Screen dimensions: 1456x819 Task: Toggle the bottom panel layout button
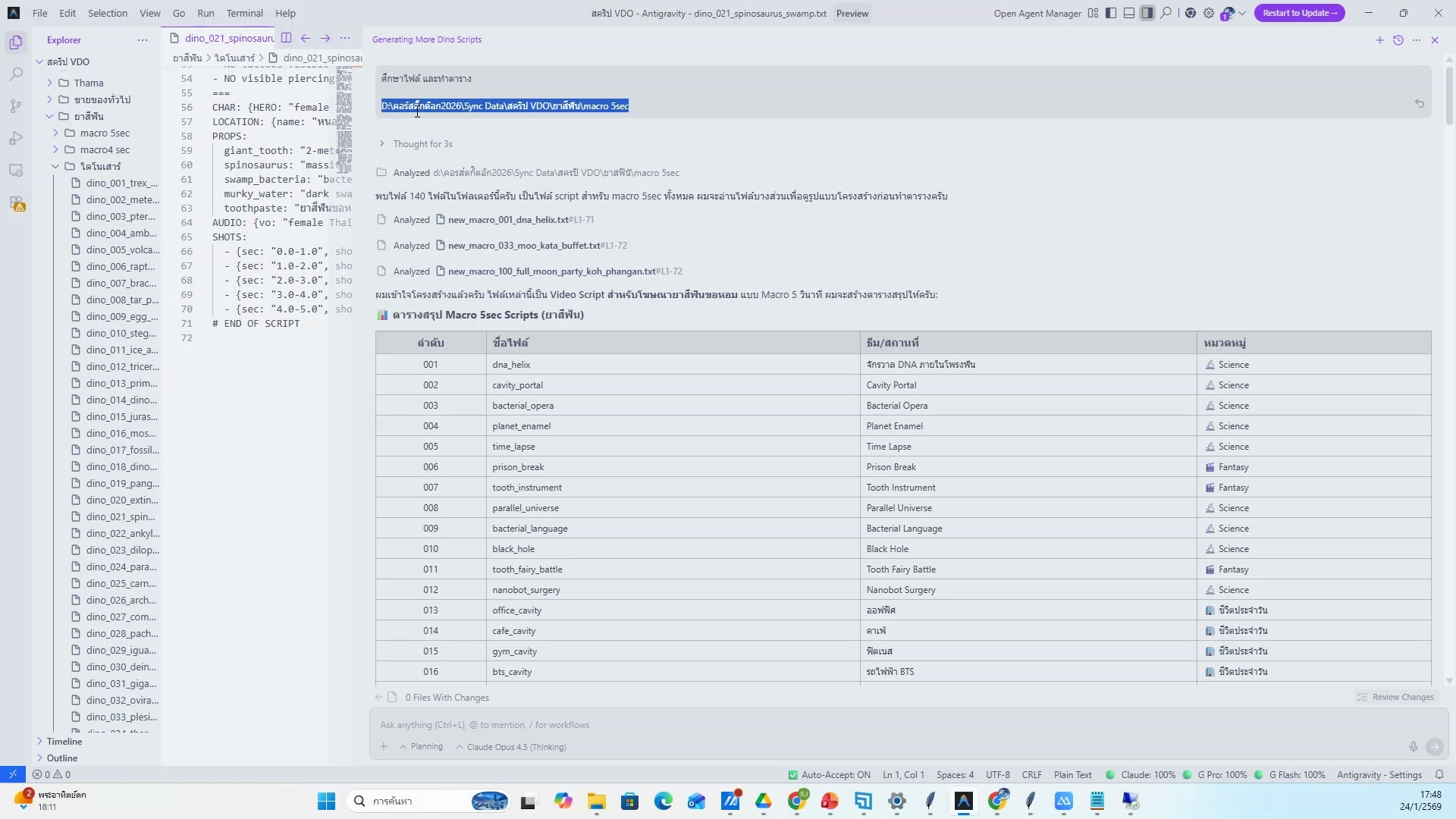[x=1129, y=13]
